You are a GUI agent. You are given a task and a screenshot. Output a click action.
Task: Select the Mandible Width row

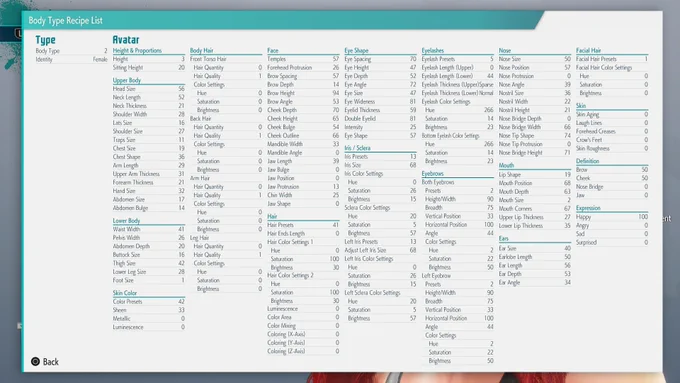pyautogui.click(x=303, y=144)
